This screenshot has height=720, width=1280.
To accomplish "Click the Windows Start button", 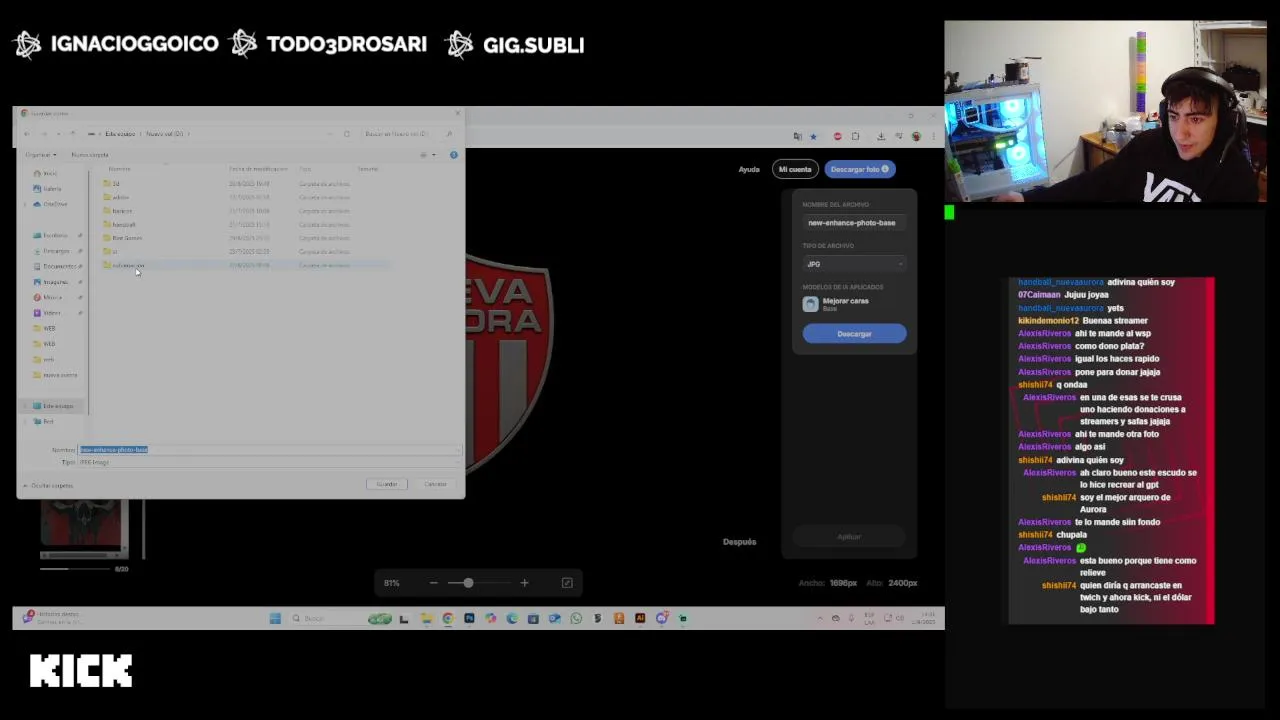I will click(x=275, y=618).
